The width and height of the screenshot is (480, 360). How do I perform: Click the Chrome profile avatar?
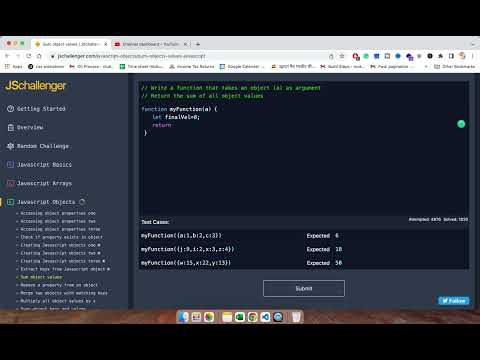click(462, 56)
